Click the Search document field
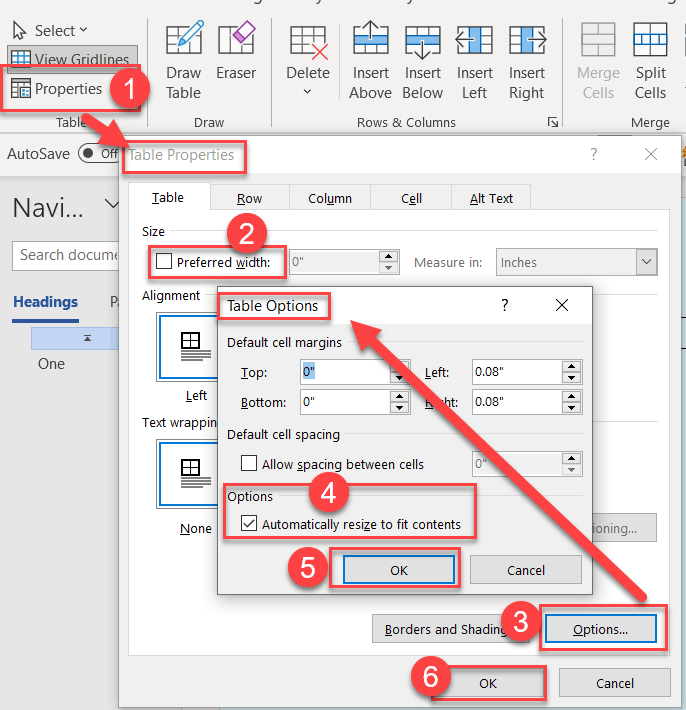 click(66, 255)
